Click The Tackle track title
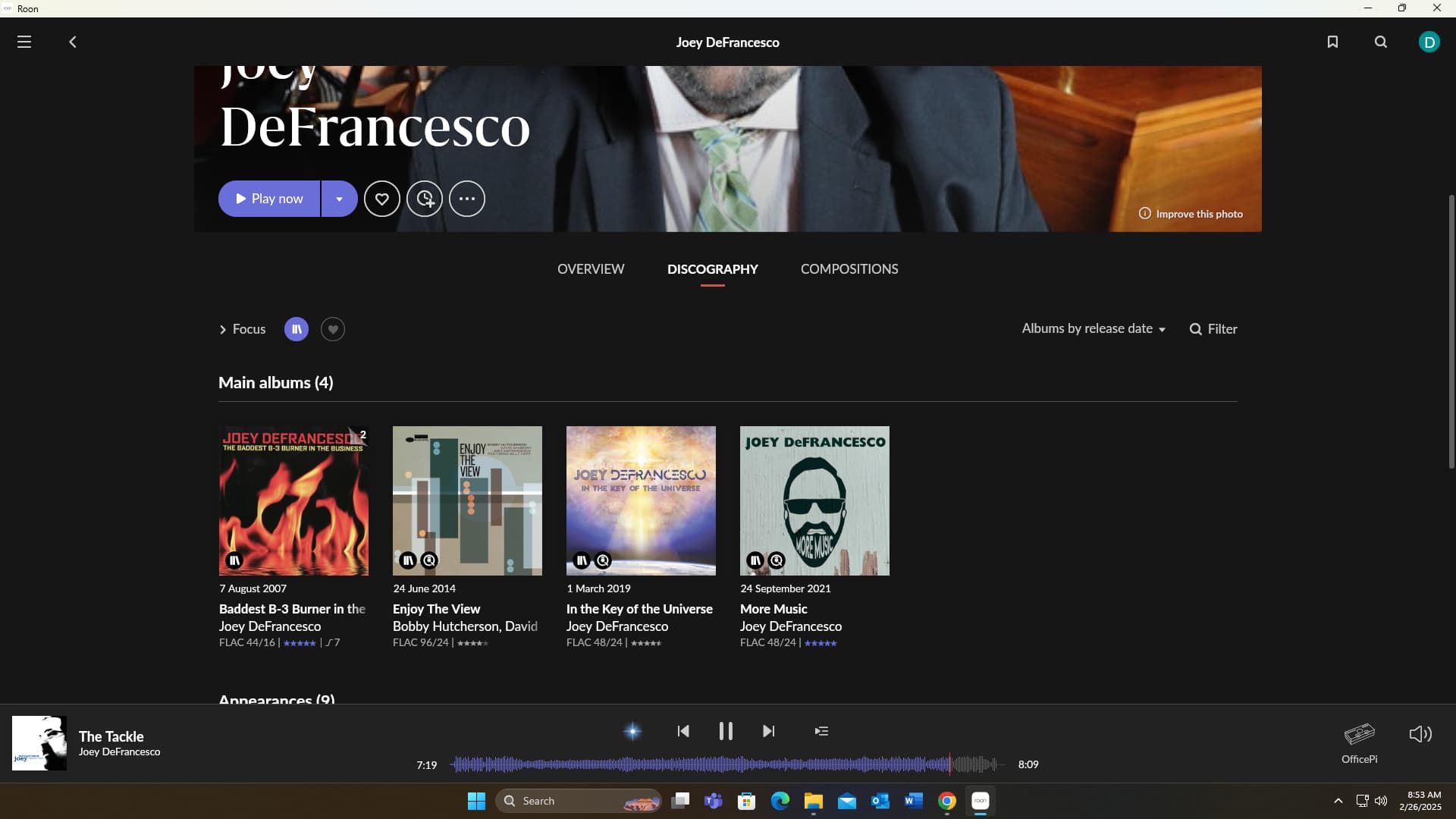Viewport: 1456px width, 819px height. (111, 736)
